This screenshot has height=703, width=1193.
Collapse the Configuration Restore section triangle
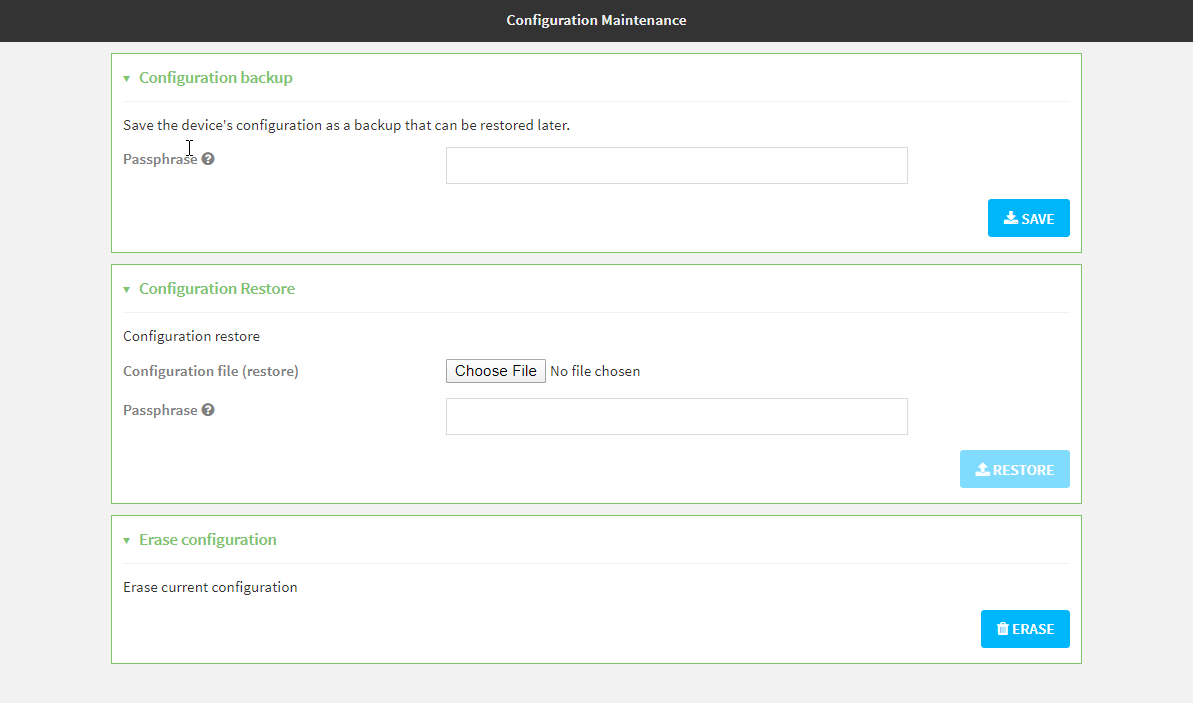point(127,289)
